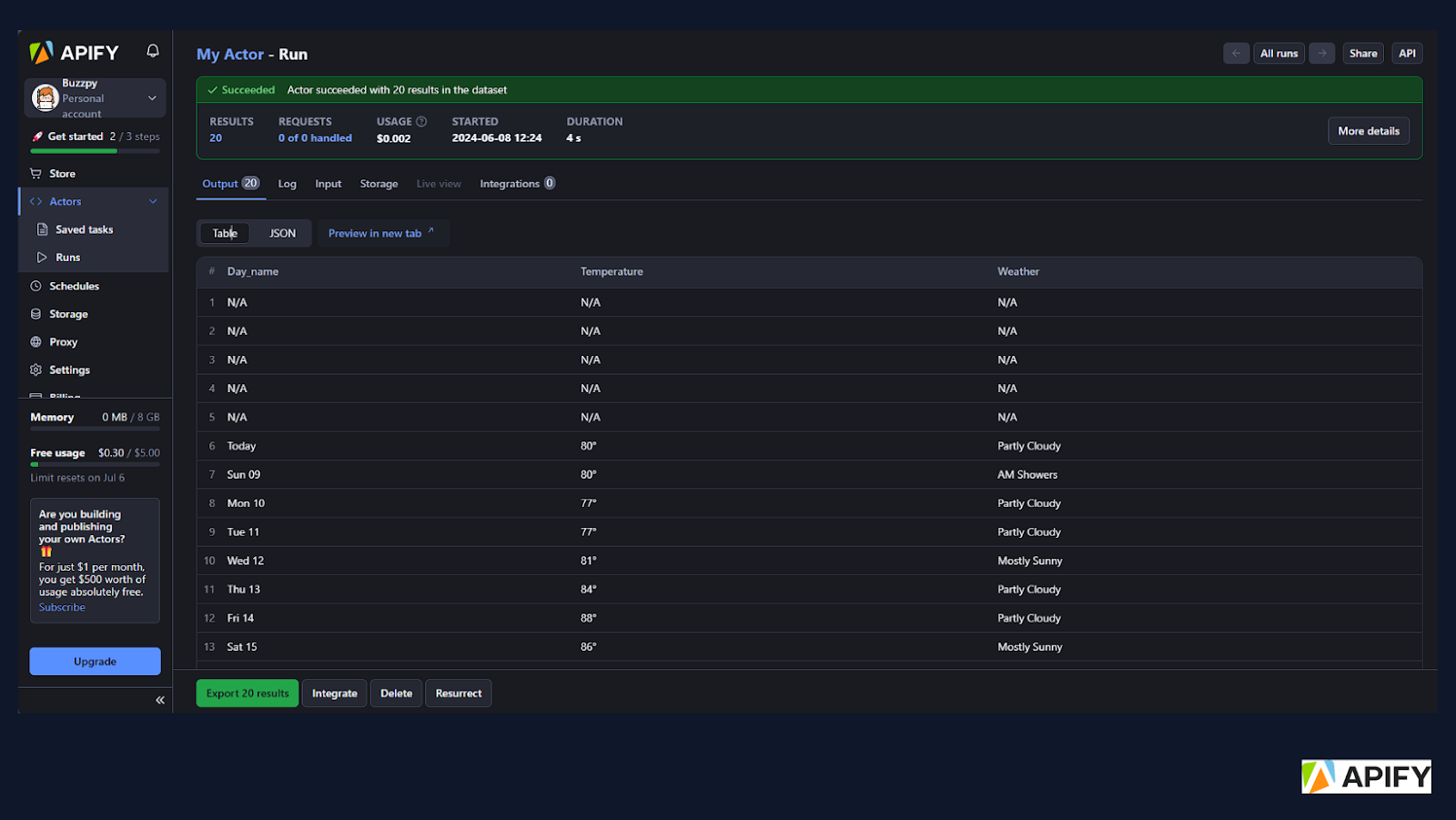Open Store in the sidebar
Viewport: 1456px width, 820px height.
(x=62, y=173)
